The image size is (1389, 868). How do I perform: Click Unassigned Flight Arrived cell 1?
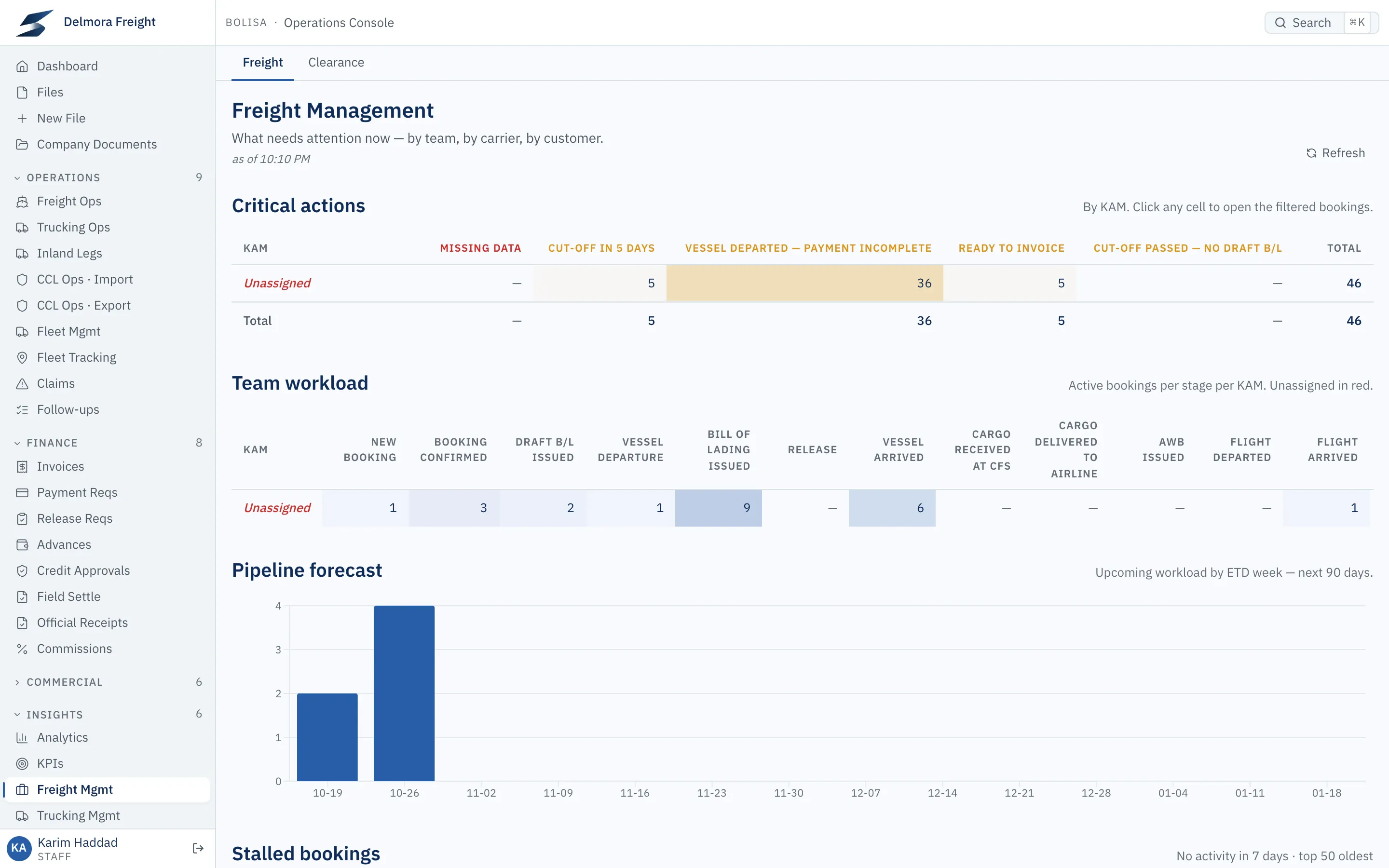pyautogui.click(x=1326, y=508)
